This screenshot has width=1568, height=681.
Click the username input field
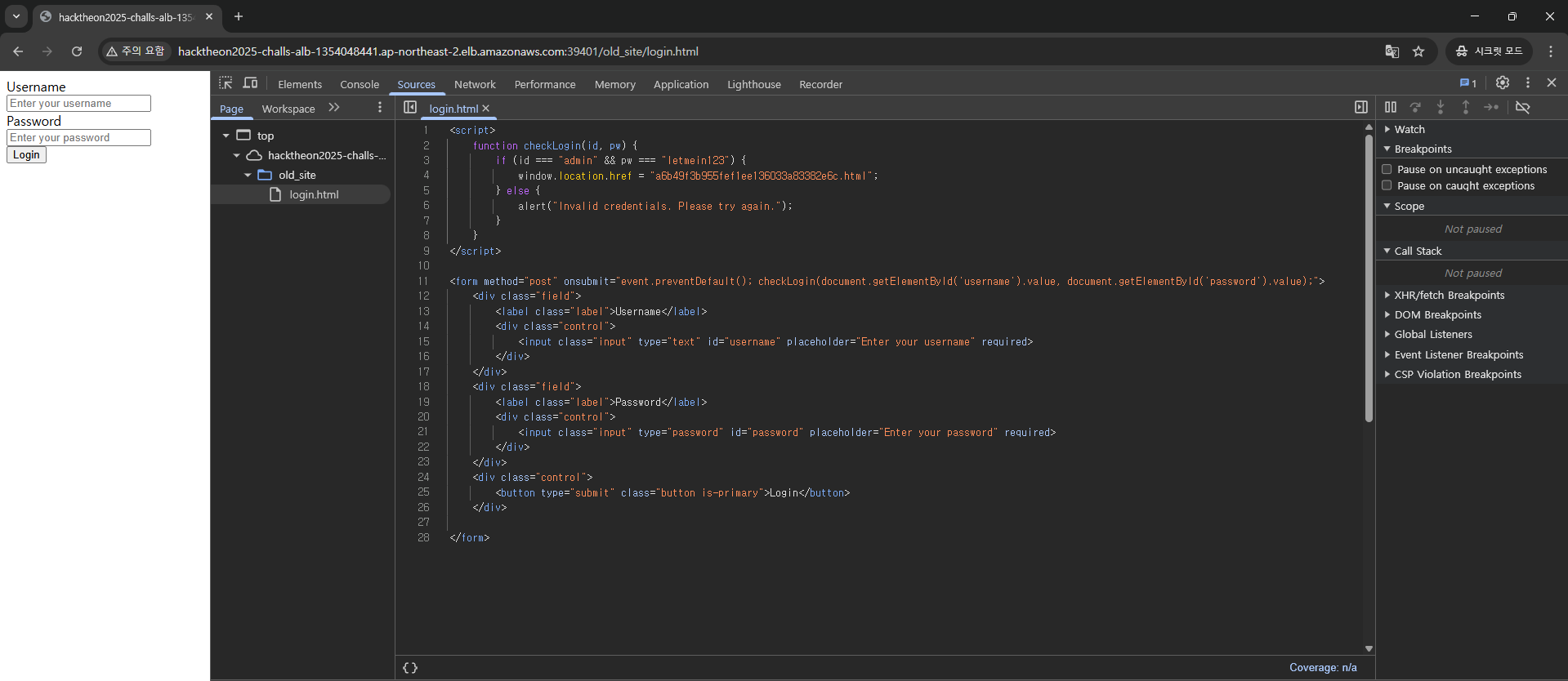point(78,104)
